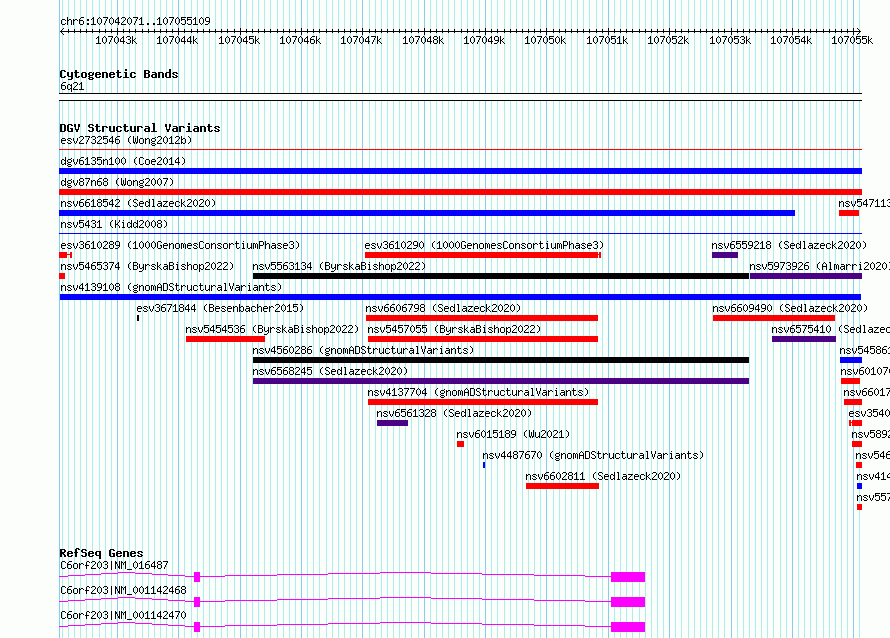The image size is (890, 638).
Task: Click the 107048k ruler position
Action: (423, 40)
